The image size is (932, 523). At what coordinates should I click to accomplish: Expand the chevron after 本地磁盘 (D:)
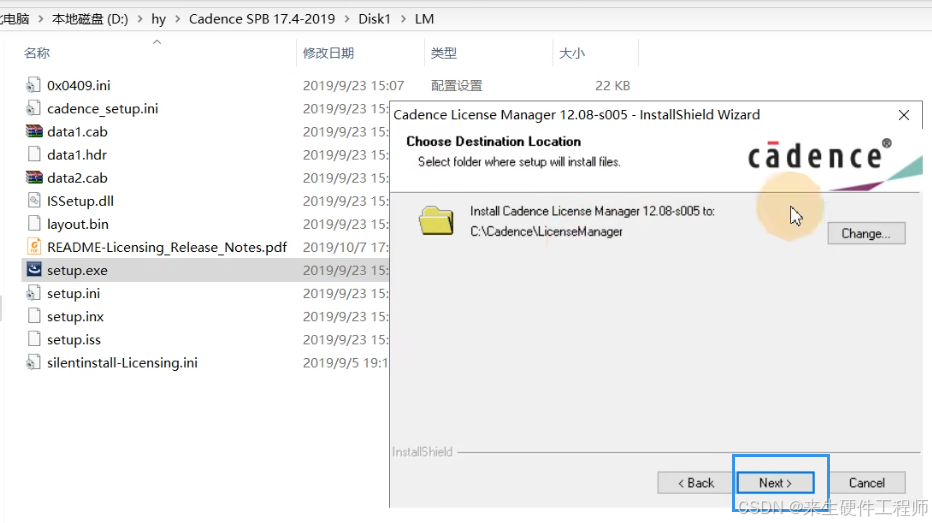[x=140, y=19]
